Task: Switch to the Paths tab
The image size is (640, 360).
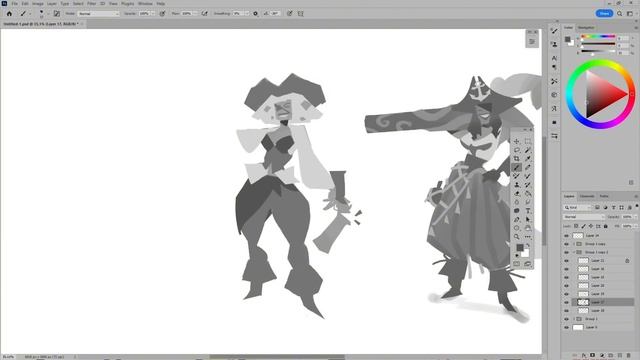Action: (604, 196)
